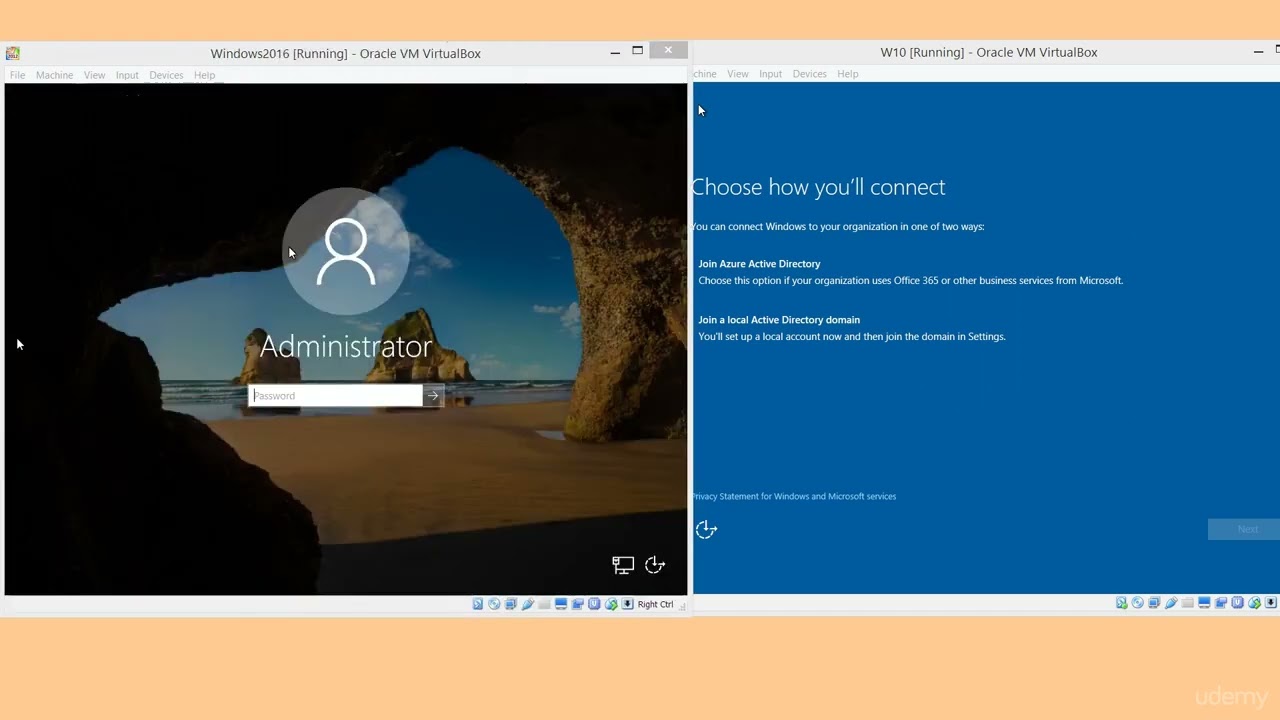Open Help menu in Windows2016 window

pyautogui.click(x=204, y=75)
